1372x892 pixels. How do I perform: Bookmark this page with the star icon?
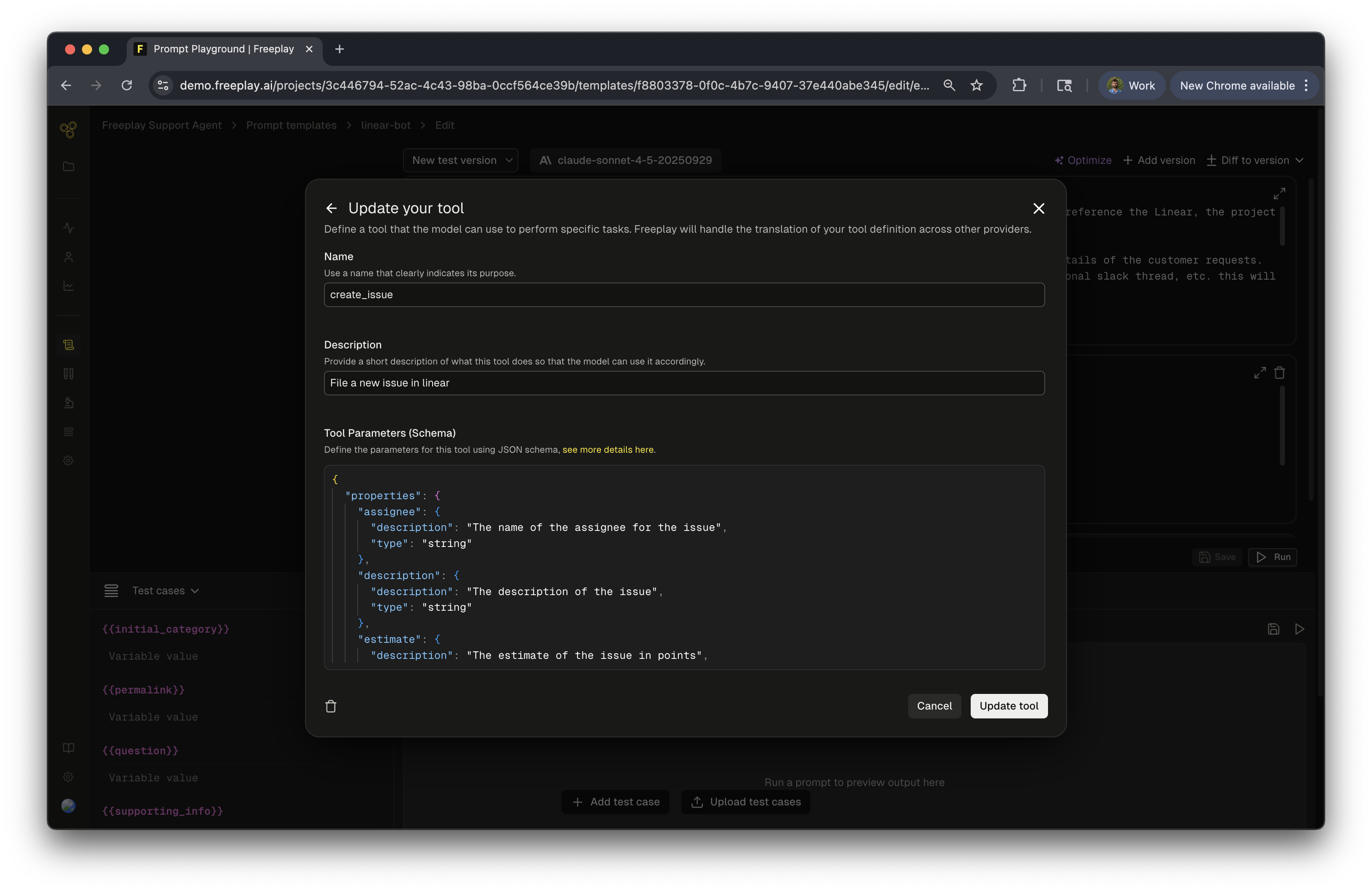[976, 85]
